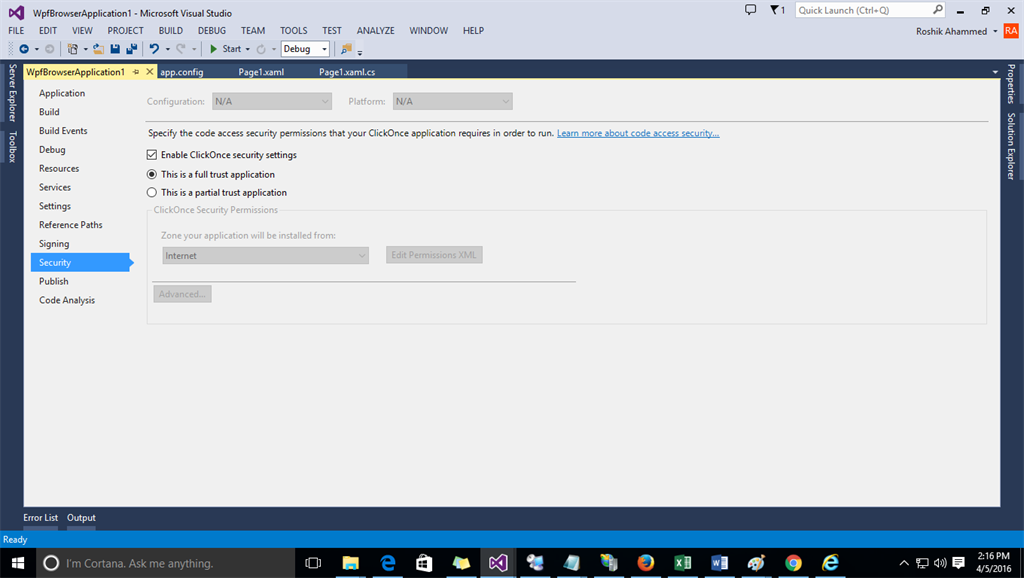Save the current file with the disk icon
Image resolution: width=1024 pixels, height=578 pixels.
(x=115, y=49)
